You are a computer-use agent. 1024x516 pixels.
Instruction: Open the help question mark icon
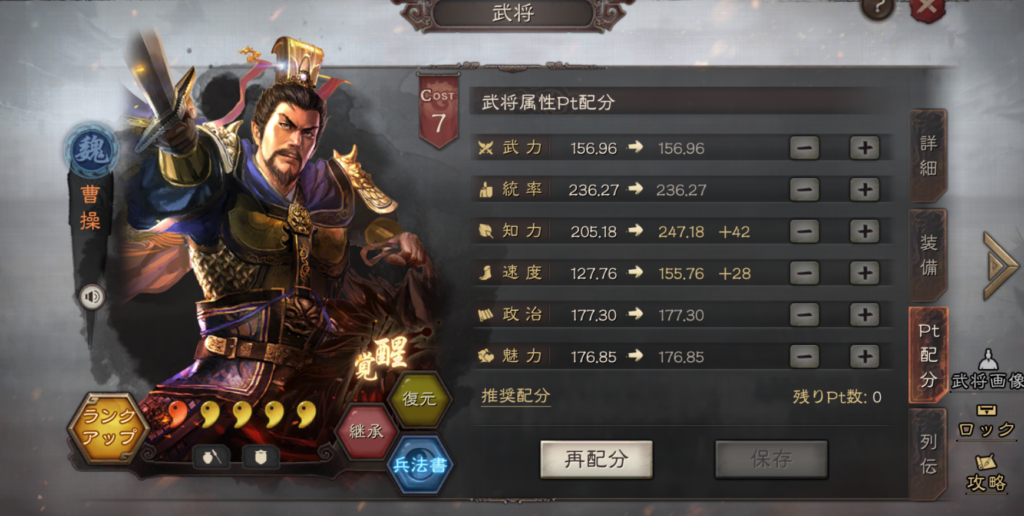point(877,8)
